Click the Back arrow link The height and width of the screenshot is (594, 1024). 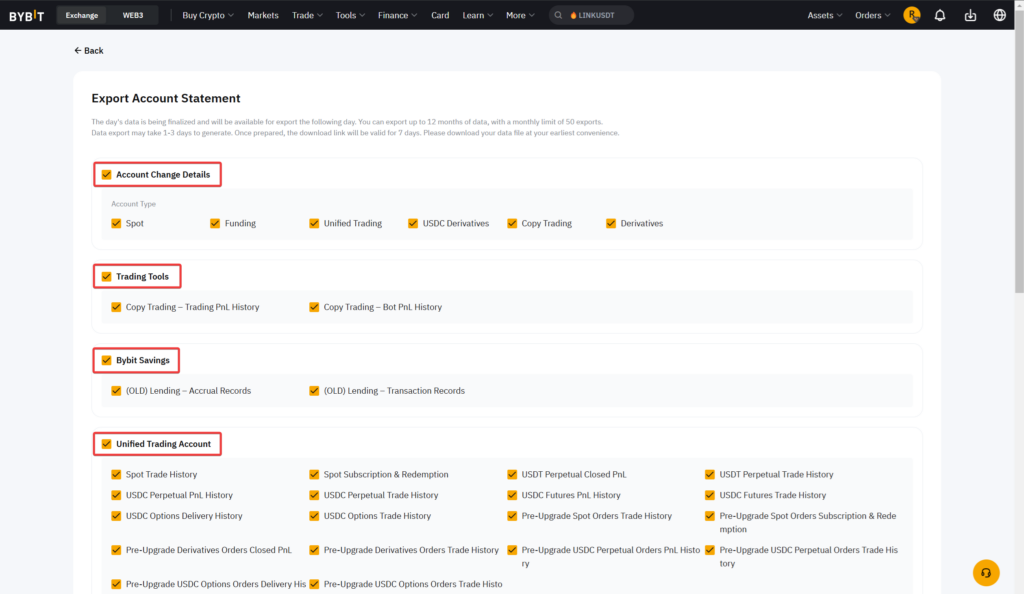pyautogui.click(x=89, y=50)
